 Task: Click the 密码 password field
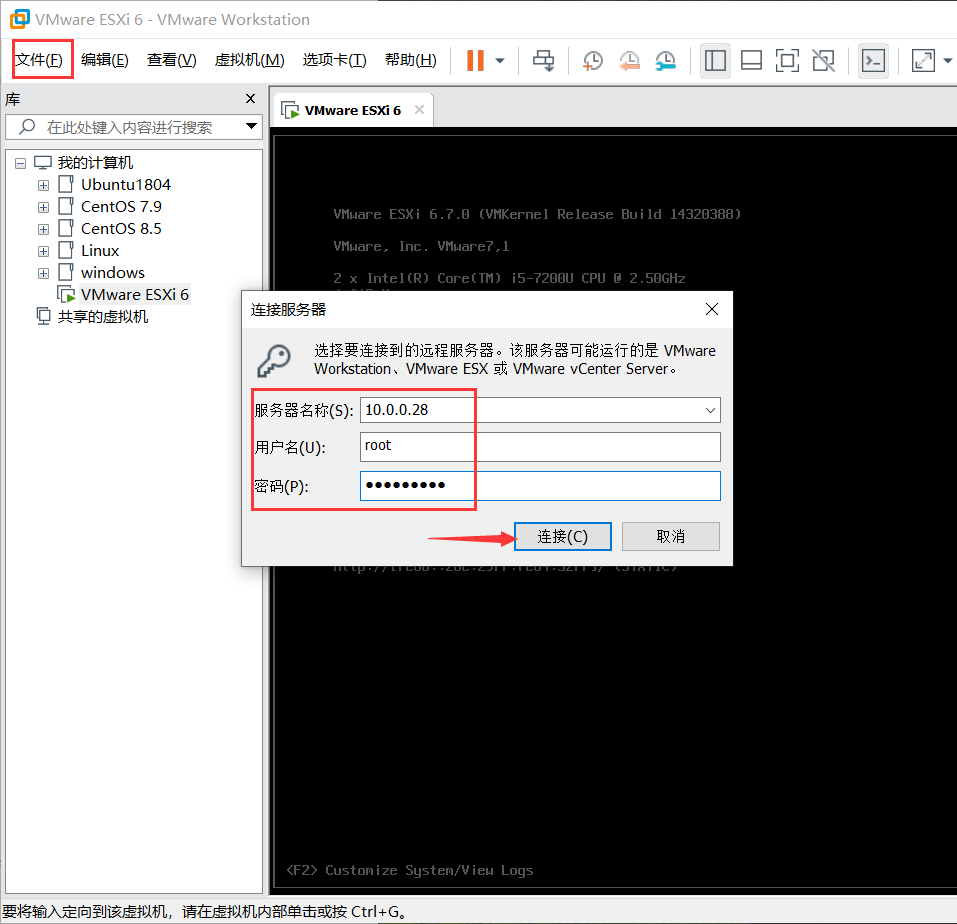540,486
